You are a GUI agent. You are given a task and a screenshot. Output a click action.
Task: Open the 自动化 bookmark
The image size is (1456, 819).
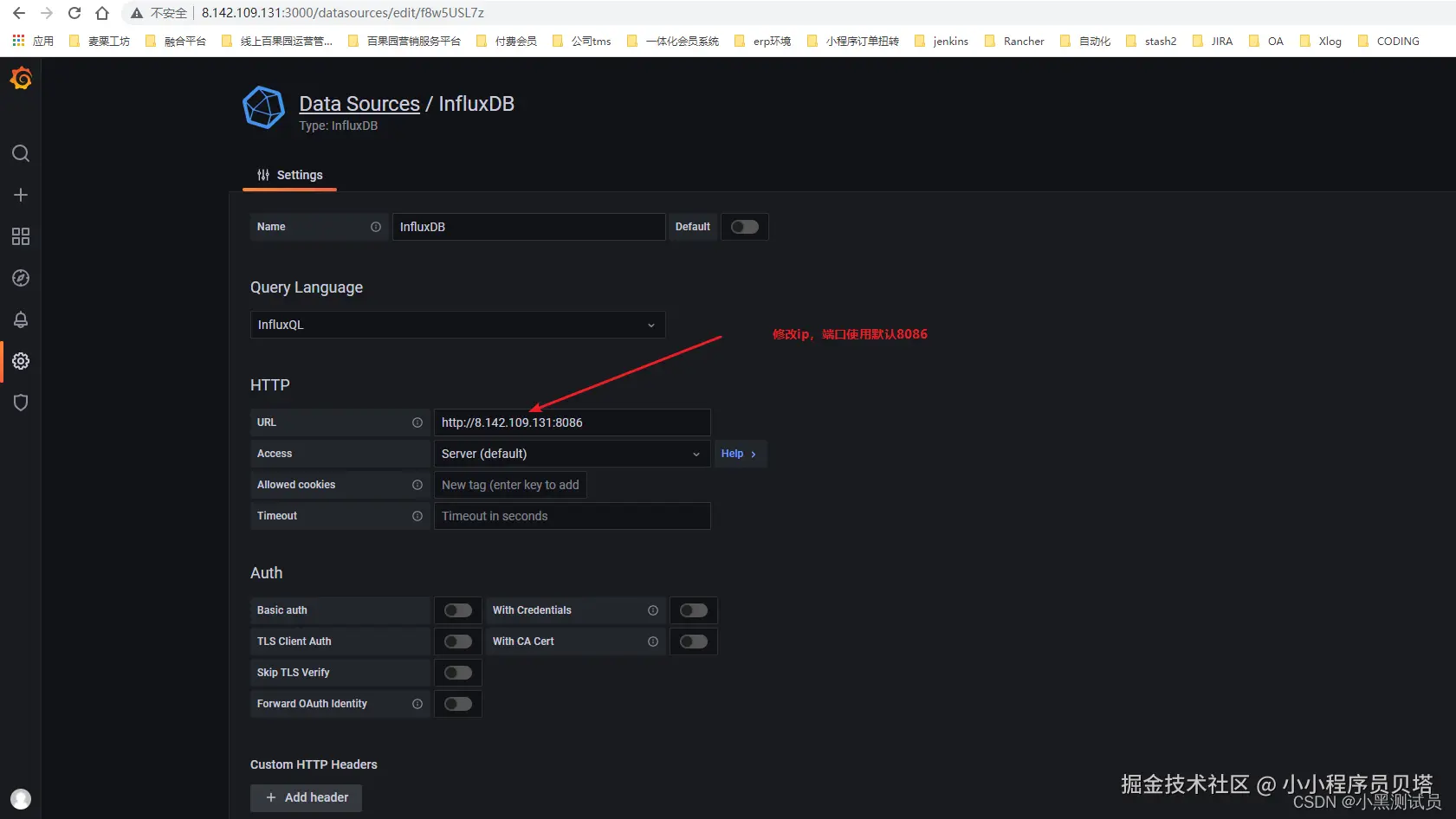tap(1085, 41)
